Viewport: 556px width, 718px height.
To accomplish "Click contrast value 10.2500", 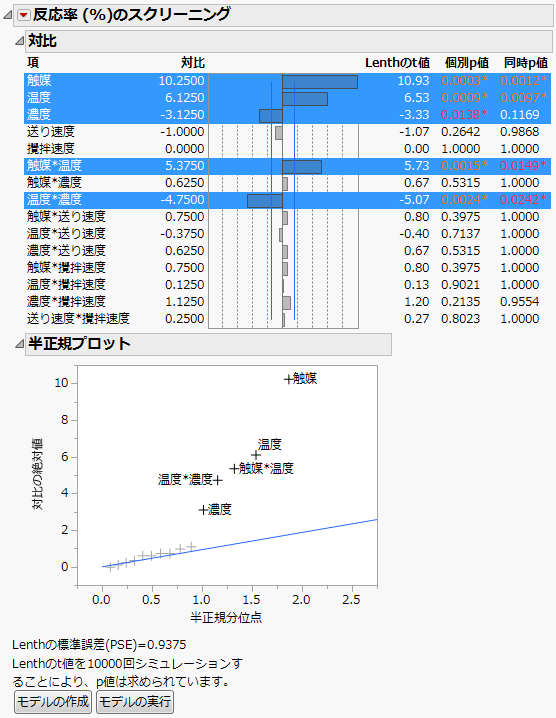I will pos(181,81).
